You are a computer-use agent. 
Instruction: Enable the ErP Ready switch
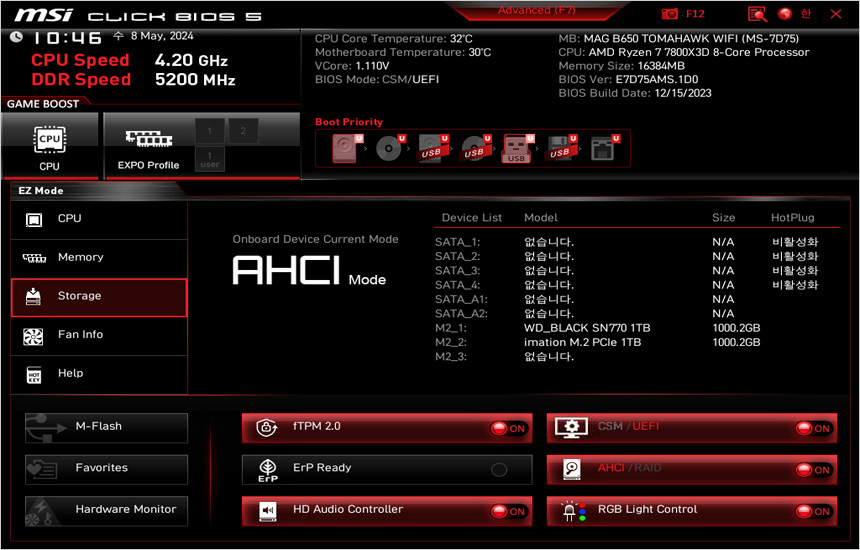pos(499,470)
